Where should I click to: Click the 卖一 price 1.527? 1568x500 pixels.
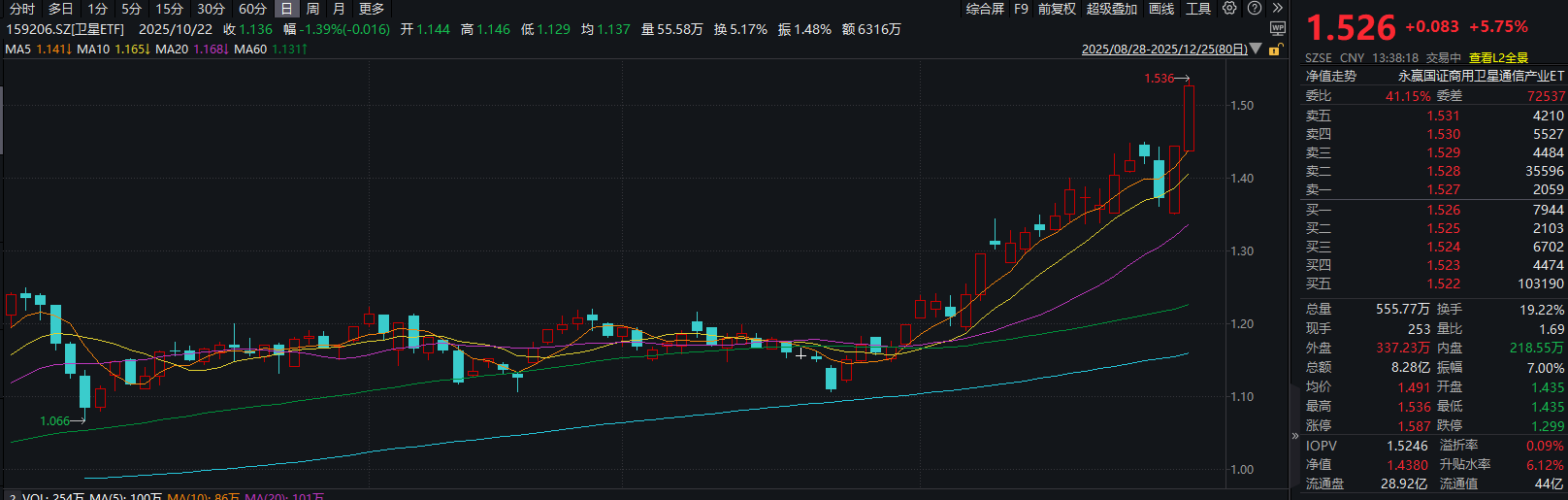click(x=1443, y=189)
